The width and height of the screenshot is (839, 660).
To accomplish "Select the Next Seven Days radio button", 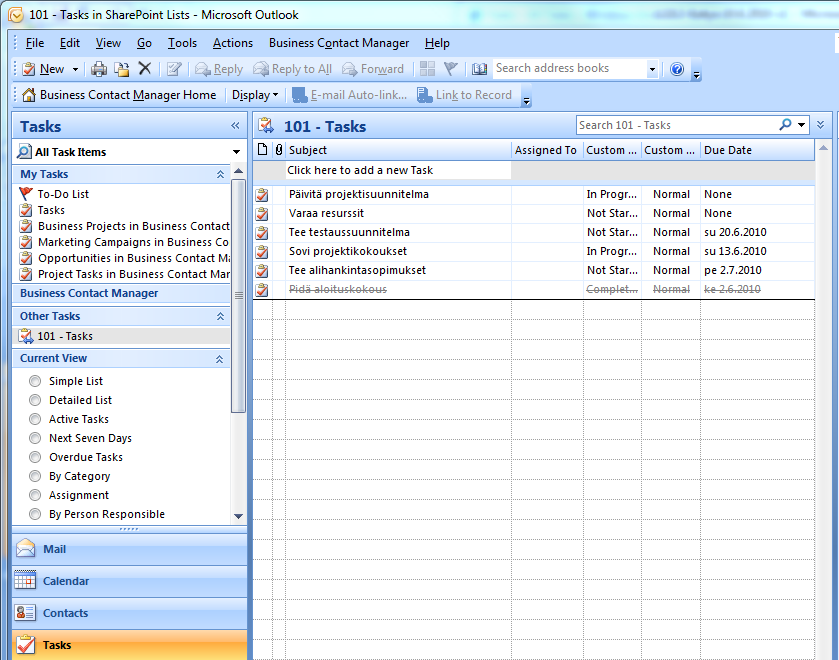I will (35, 438).
